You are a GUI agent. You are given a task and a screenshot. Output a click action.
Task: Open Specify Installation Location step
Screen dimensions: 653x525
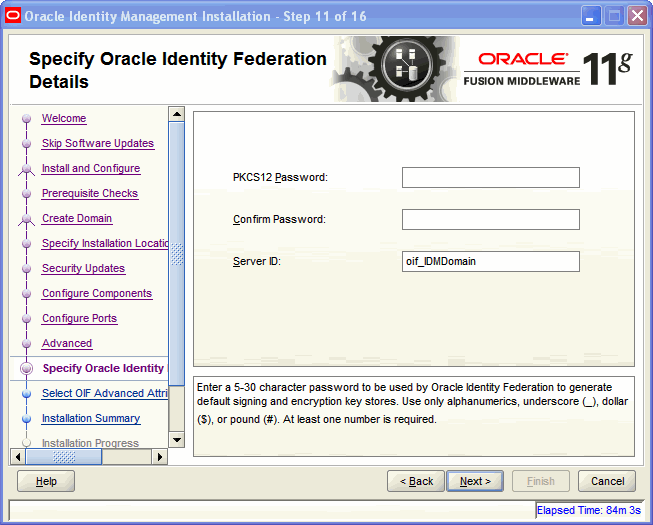[105, 243]
